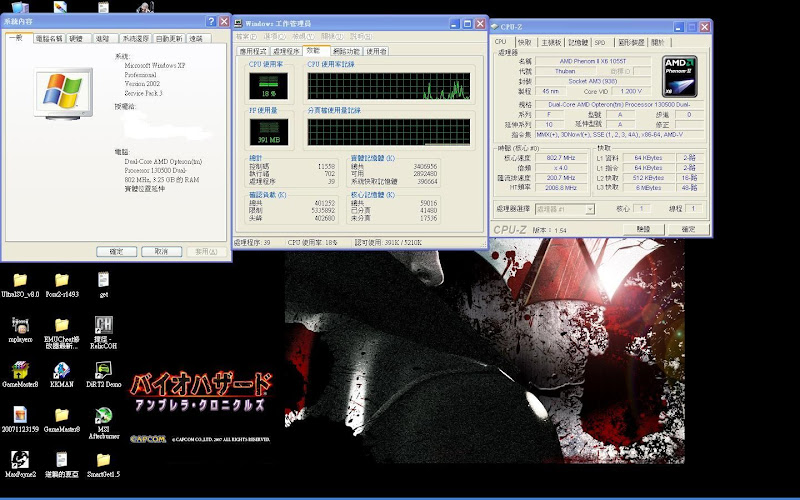Open the GameMaster8 folder icon
This screenshot has height=500, width=800.
coord(62,415)
